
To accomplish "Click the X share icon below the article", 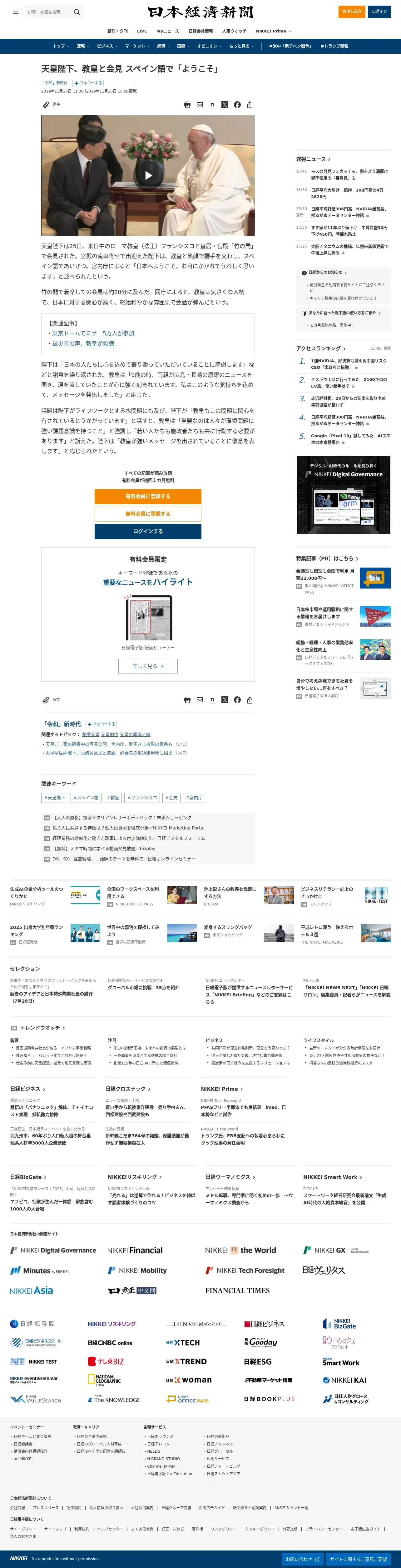I will tap(225, 700).
